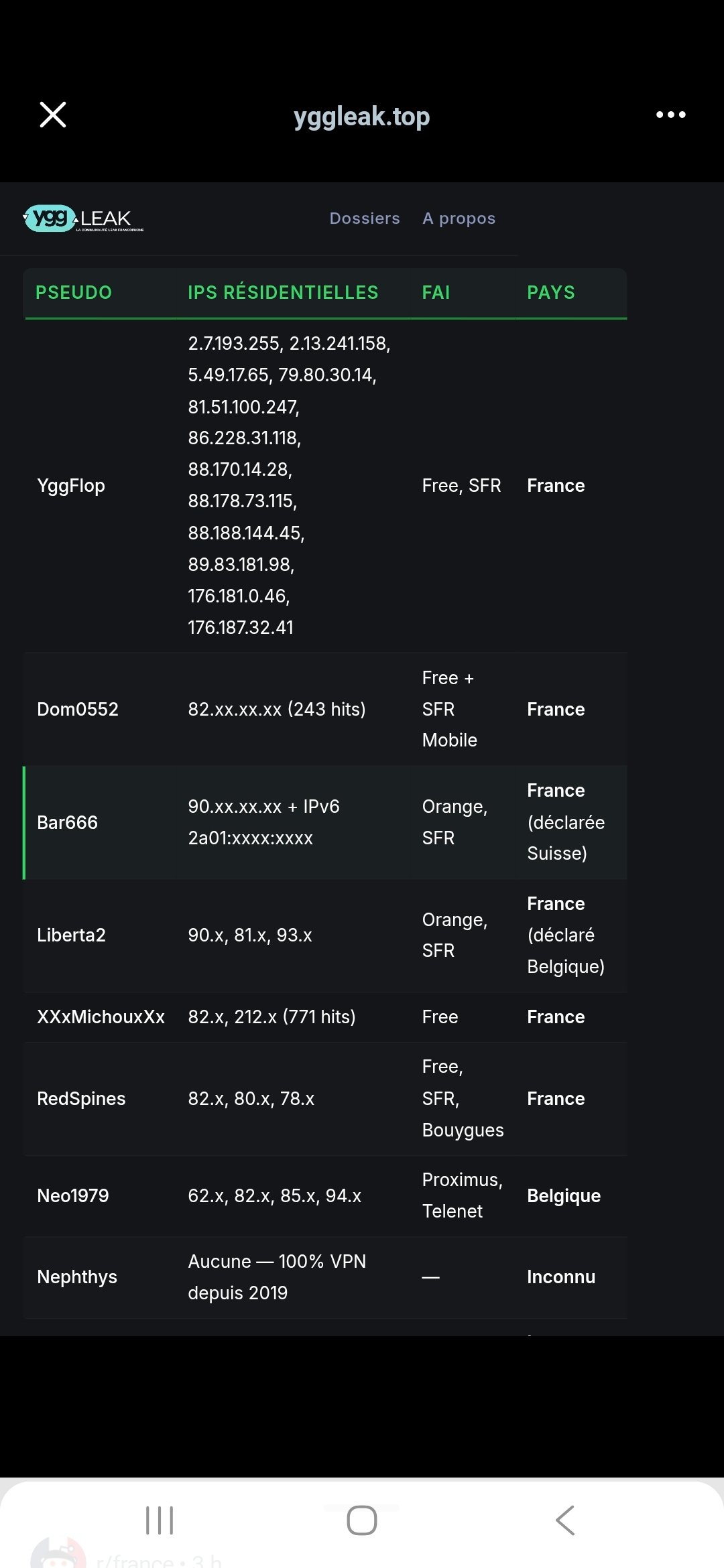This screenshot has width=724, height=1568.
Task: Select the Liberta2 entry
Action: 72,935
